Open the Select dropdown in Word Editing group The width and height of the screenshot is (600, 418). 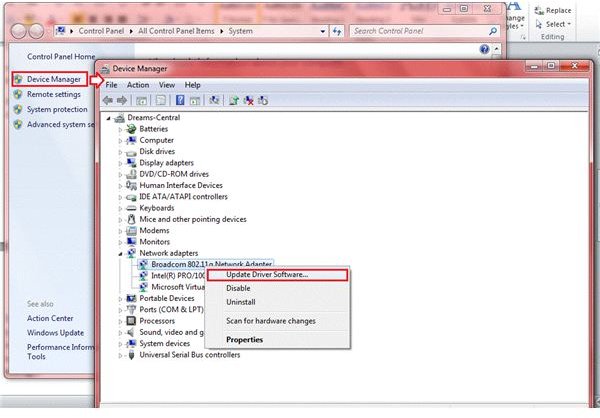(554, 24)
